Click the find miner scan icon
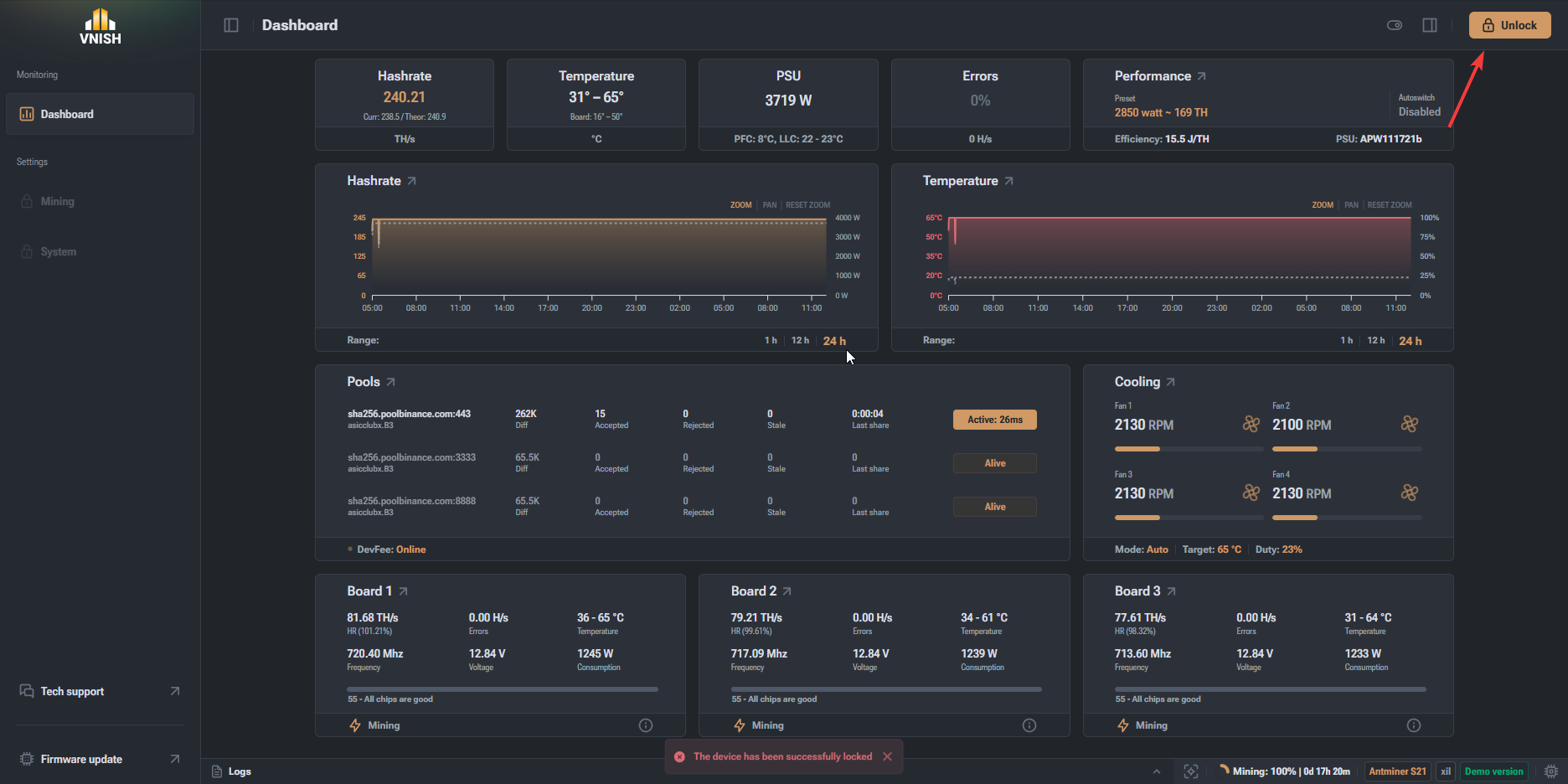The height and width of the screenshot is (784, 1568). click(x=1191, y=771)
